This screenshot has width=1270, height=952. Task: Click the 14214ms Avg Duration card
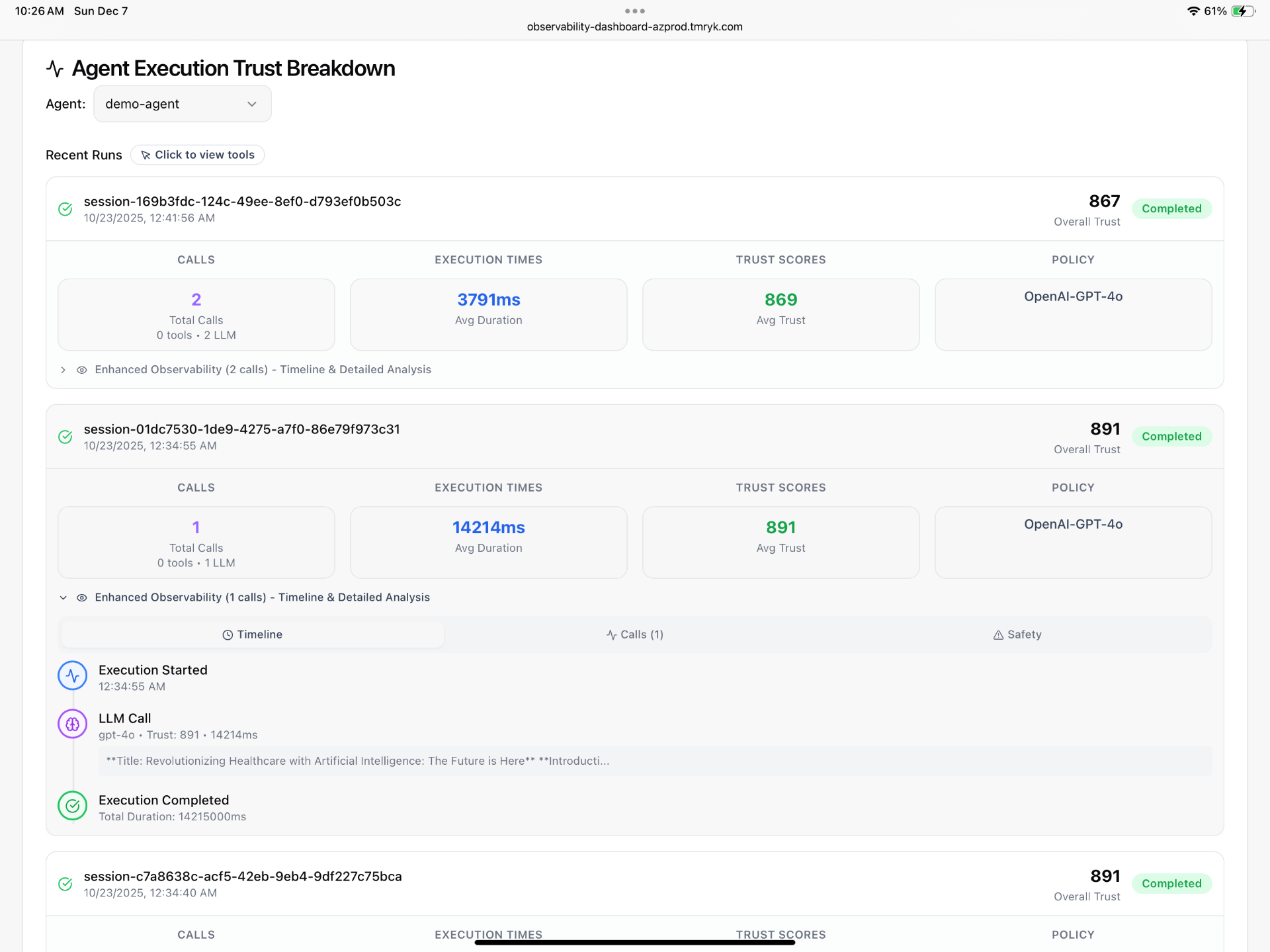tap(489, 542)
